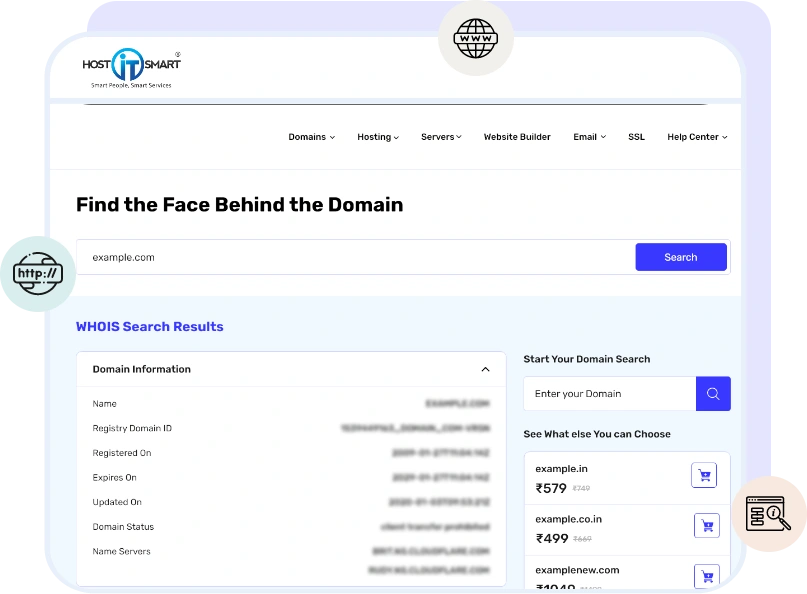The width and height of the screenshot is (807, 594).
Task: Focus the Enter your Domain field
Action: tap(609, 394)
